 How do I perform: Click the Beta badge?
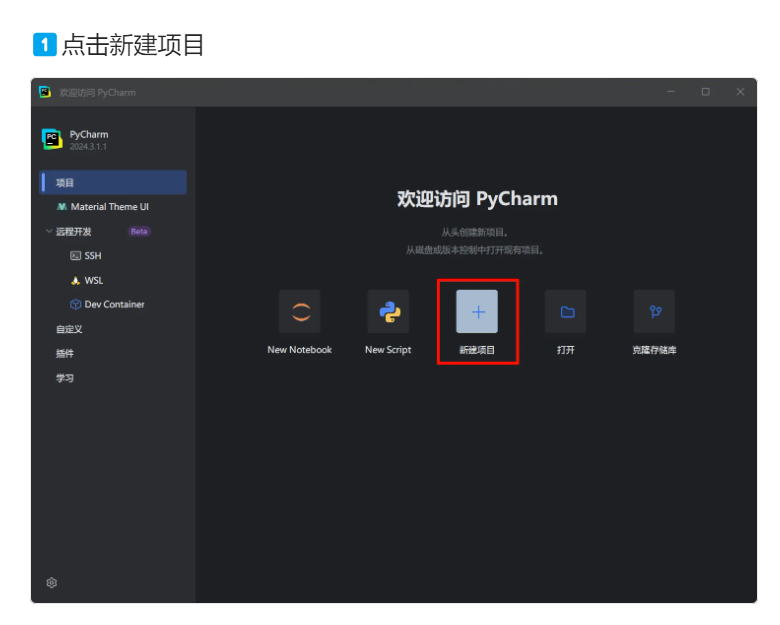pyautogui.click(x=139, y=231)
